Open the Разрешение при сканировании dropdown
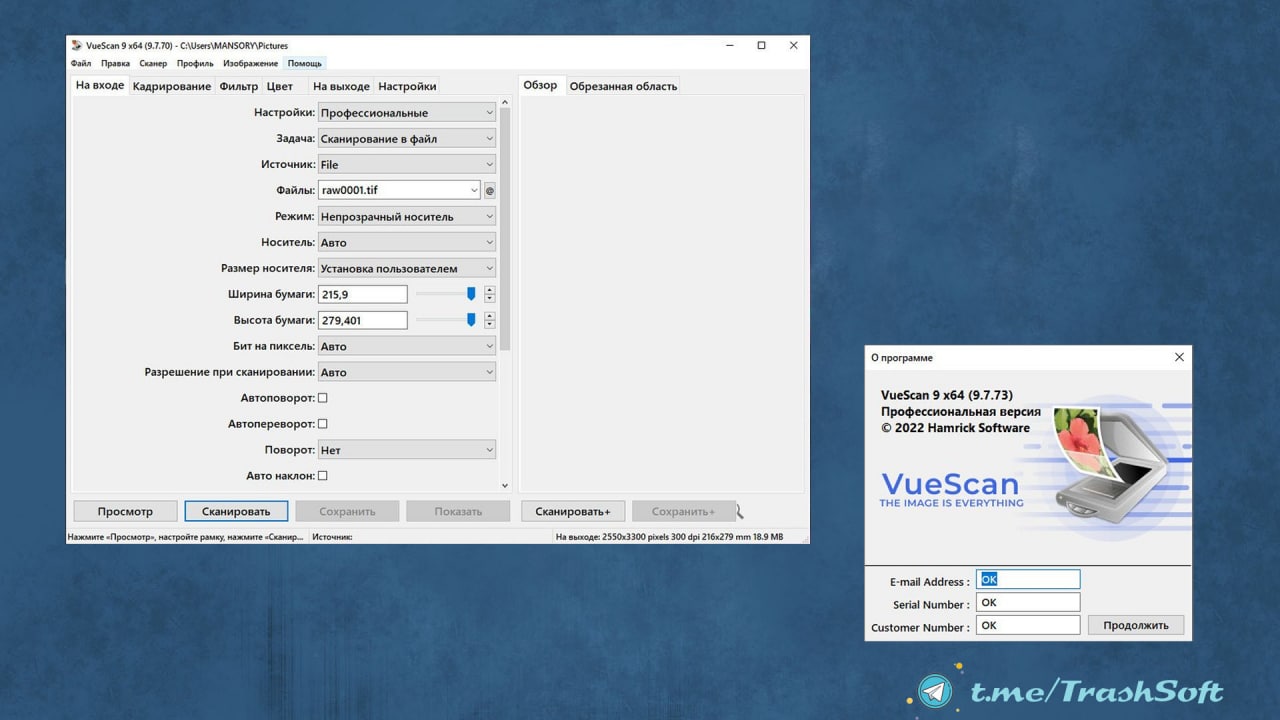This screenshot has height=720, width=1280. click(x=407, y=373)
